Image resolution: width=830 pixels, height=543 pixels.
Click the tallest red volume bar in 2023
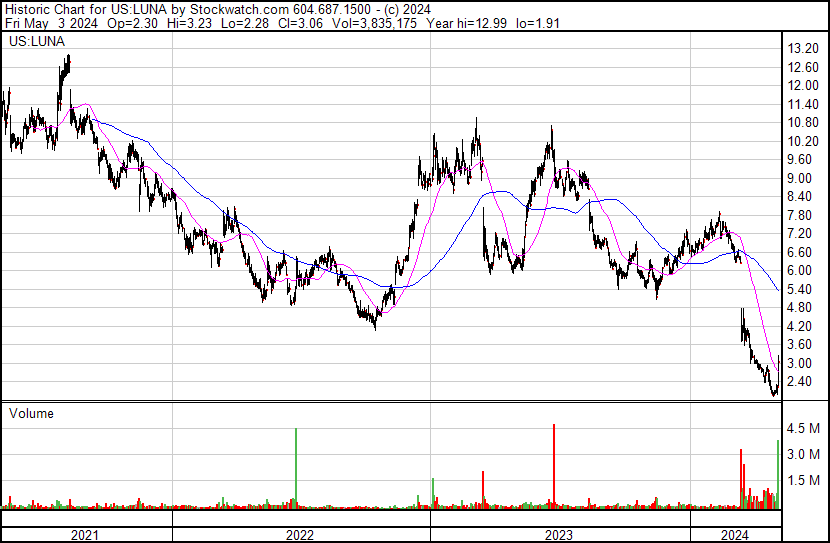pos(554,466)
